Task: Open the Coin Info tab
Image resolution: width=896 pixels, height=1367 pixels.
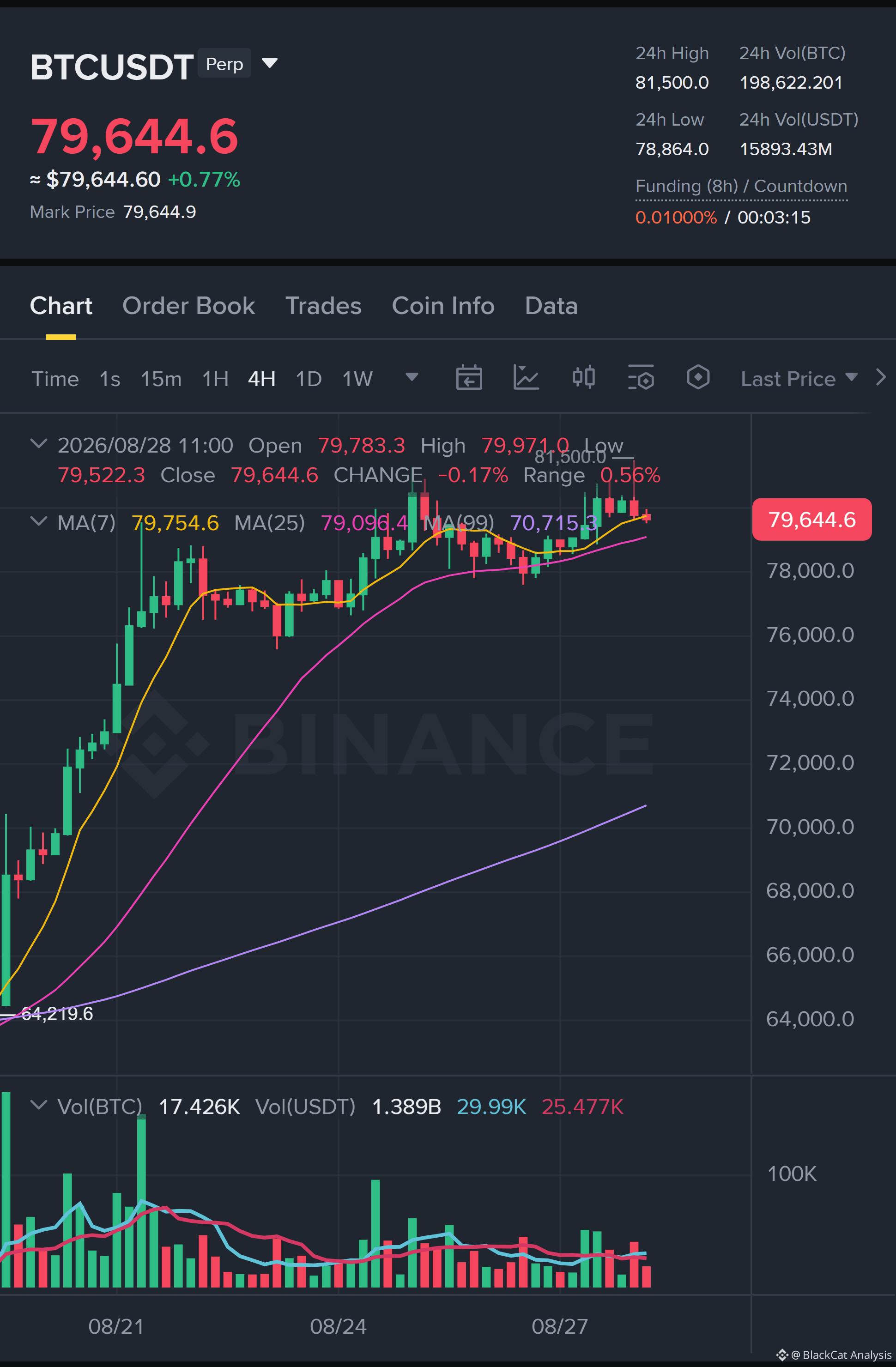Action: coord(443,306)
